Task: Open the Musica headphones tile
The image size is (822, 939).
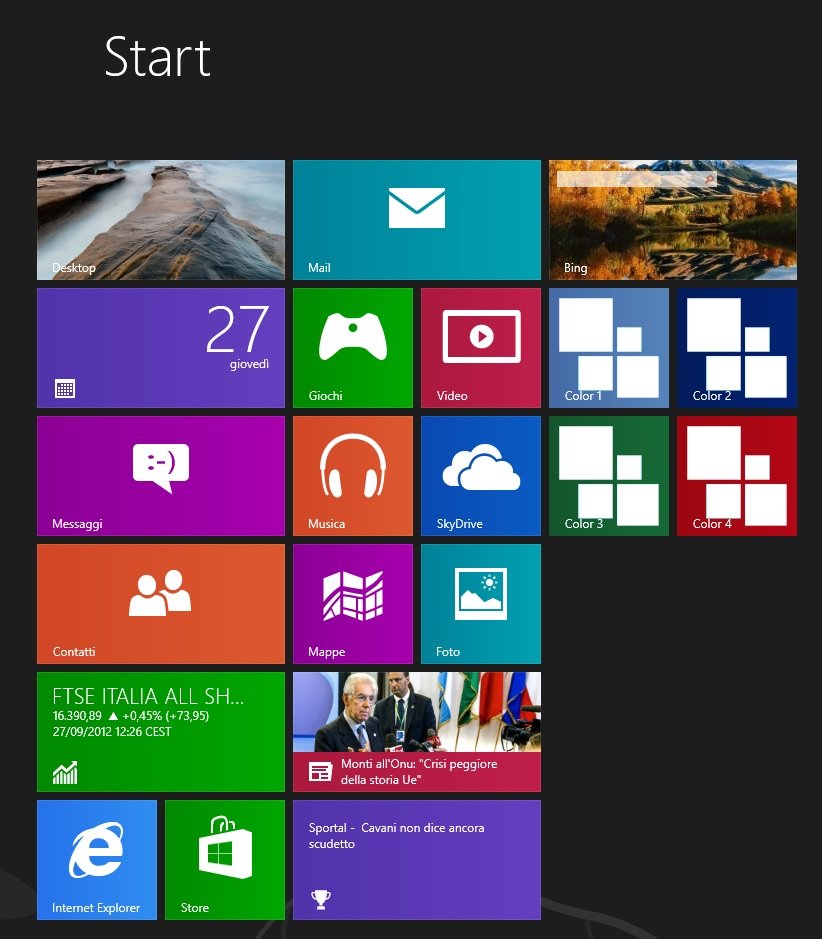Action: (x=352, y=475)
